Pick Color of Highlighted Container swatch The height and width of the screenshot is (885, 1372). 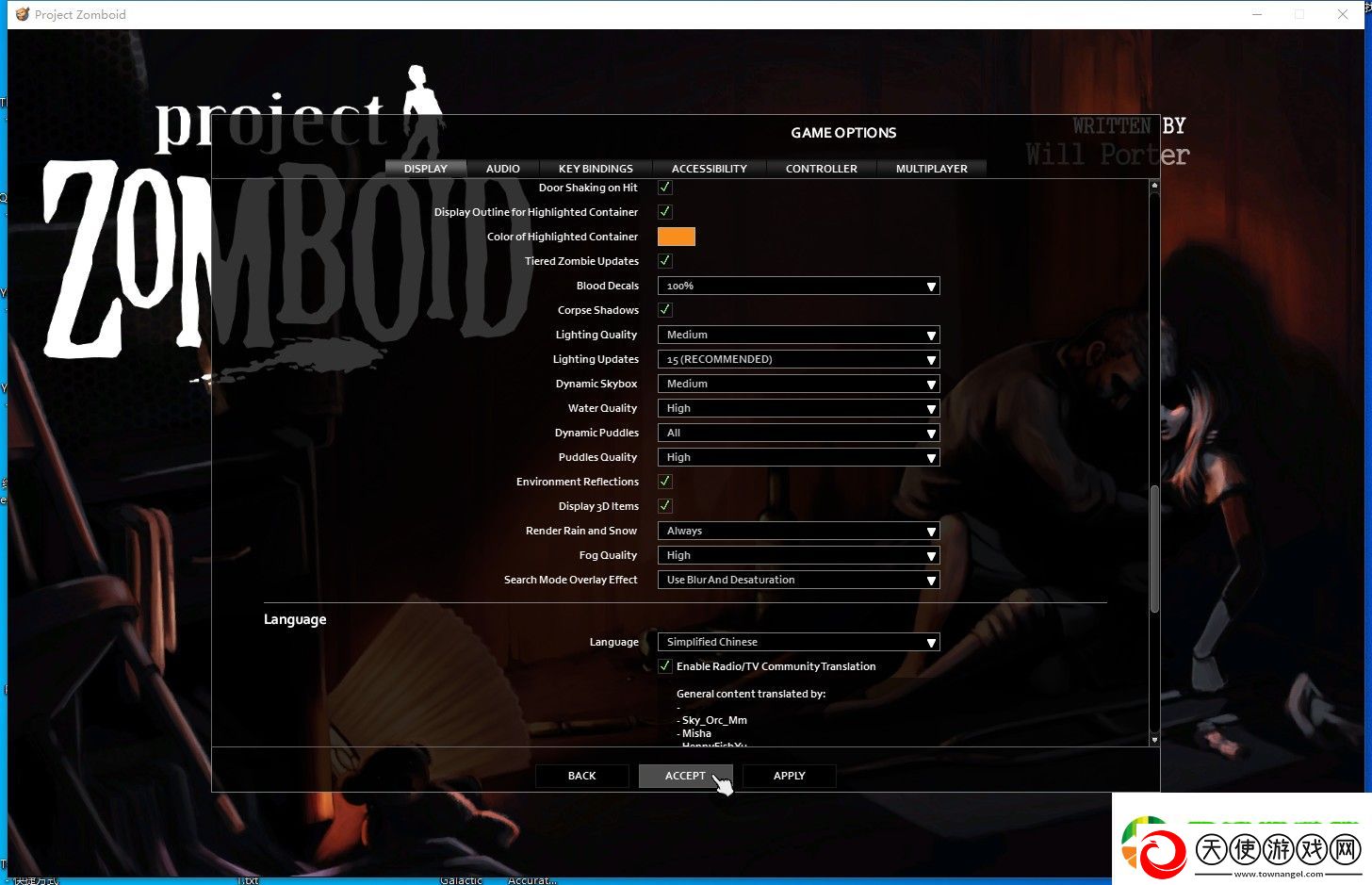point(677,237)
